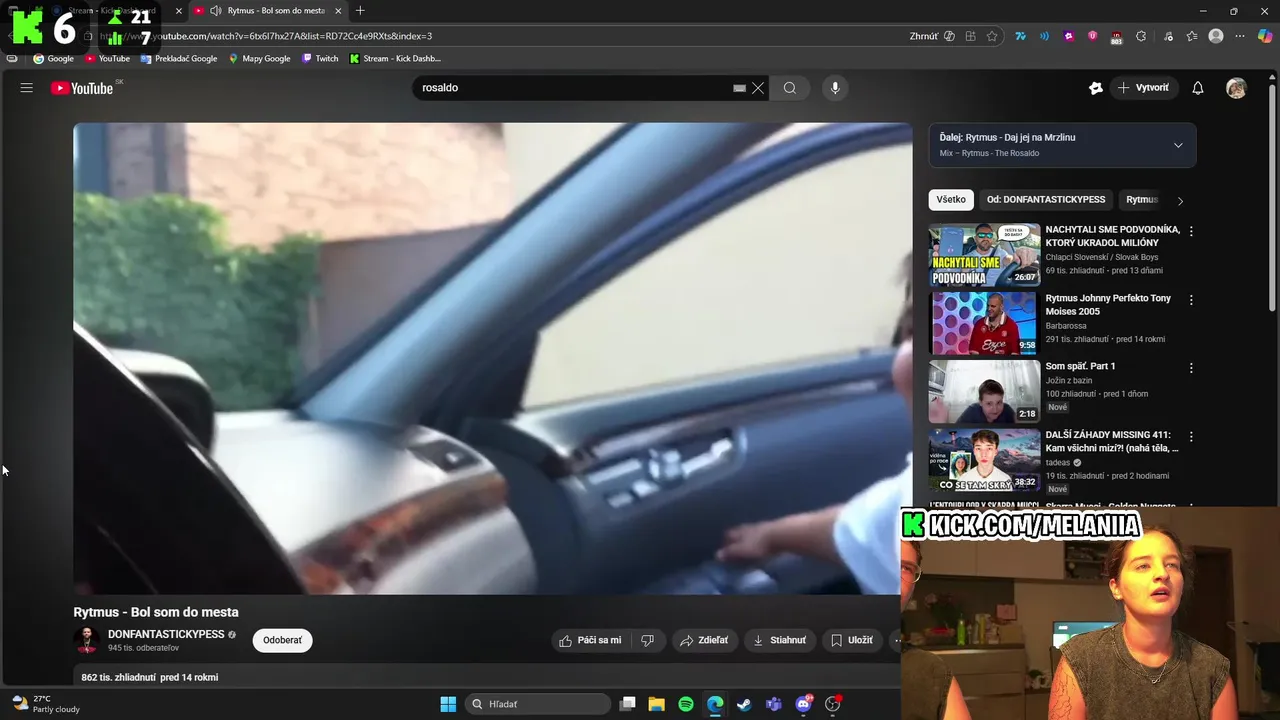Open Twitch bookmark
Image resolution: width=1280 pixels, height=720 pixels.
[x=321, y=59]
